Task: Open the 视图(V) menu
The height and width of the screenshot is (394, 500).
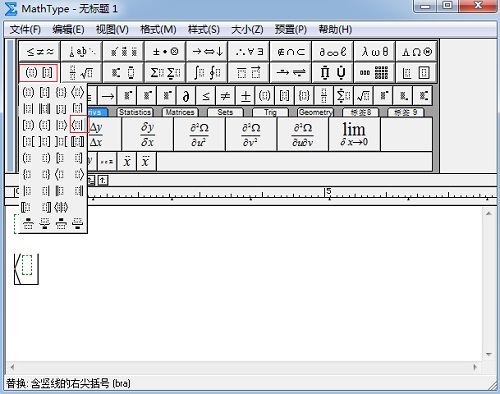Action: point(112,30)
